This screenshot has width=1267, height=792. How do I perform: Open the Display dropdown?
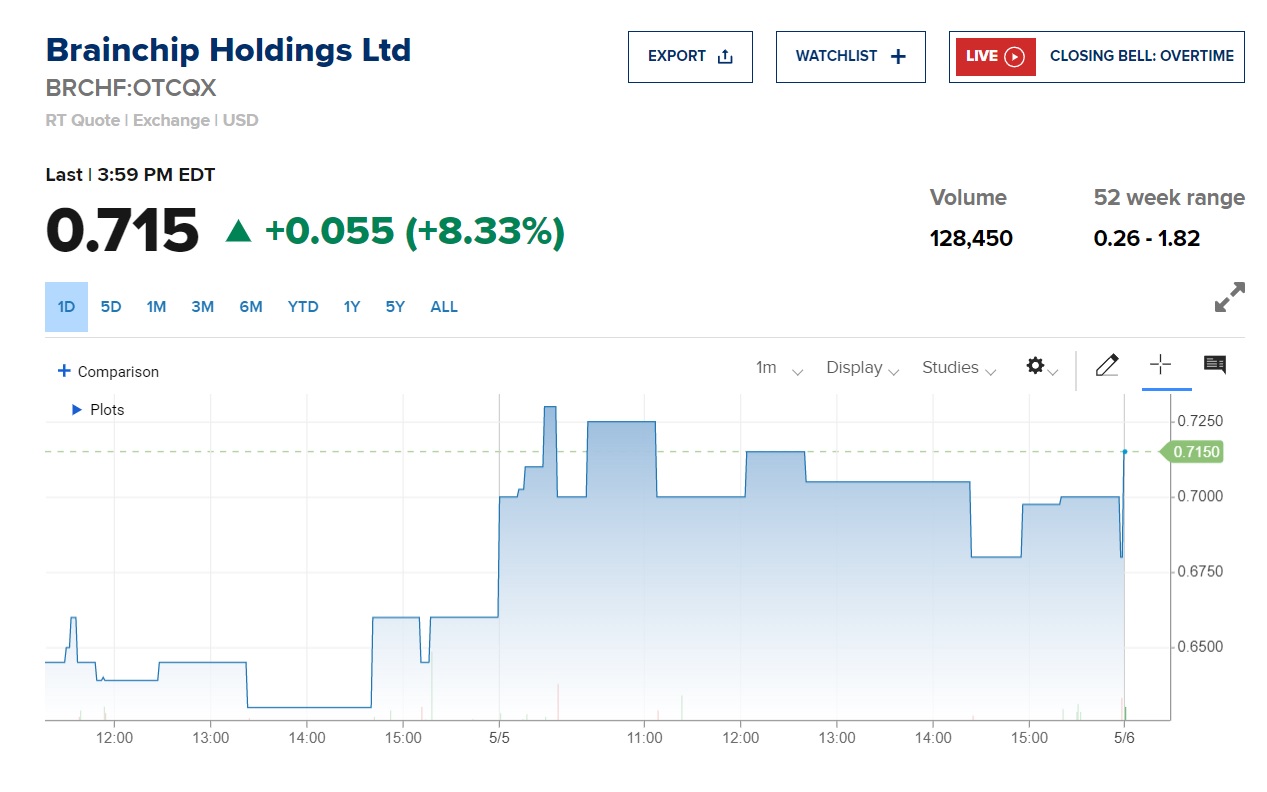(x=862, y=368)
